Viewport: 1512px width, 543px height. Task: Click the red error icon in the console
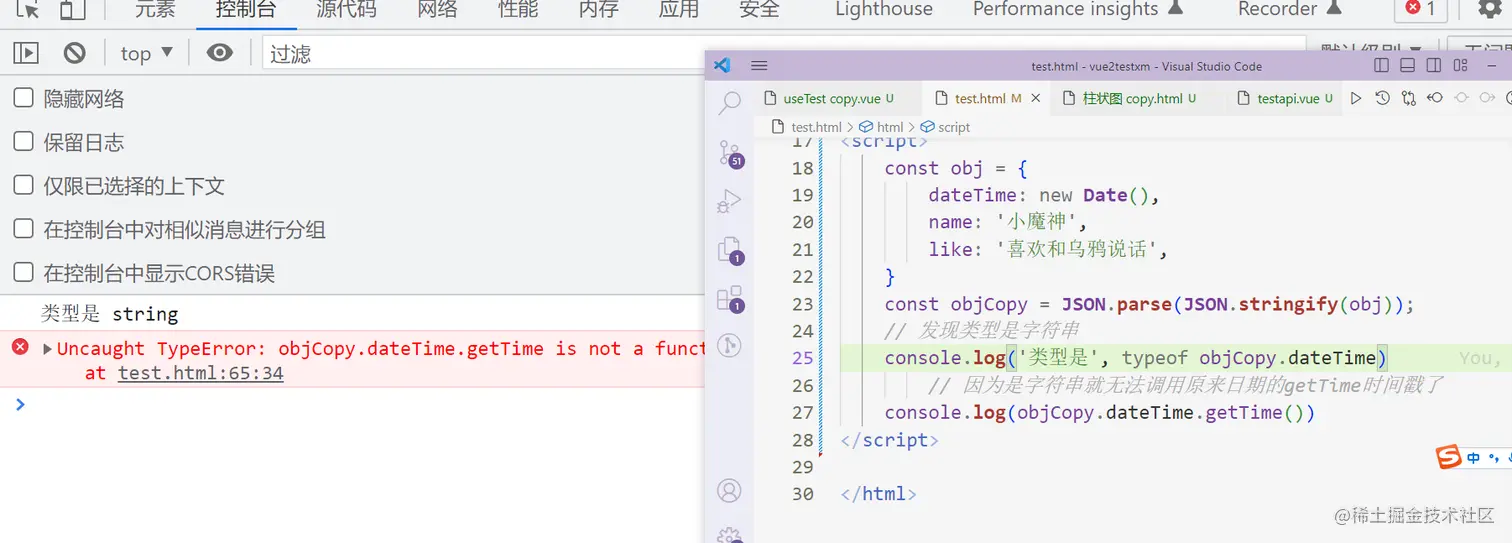(20, 347)
